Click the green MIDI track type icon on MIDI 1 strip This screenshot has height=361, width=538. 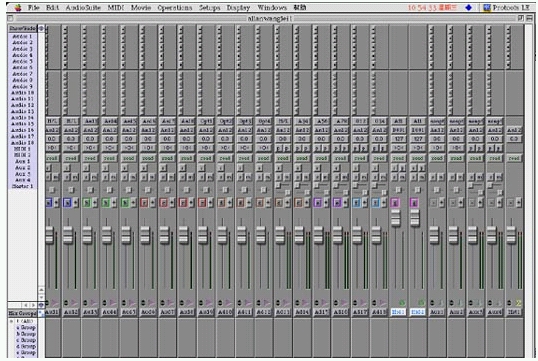coord(402,303)
